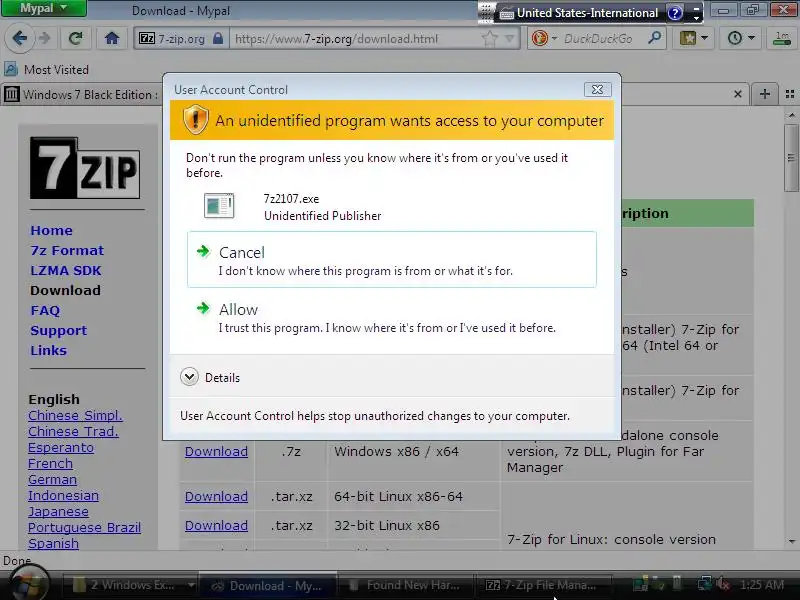Click the Windows Start orb
Screen dimensions: 800x600
[x=29, y=582]
